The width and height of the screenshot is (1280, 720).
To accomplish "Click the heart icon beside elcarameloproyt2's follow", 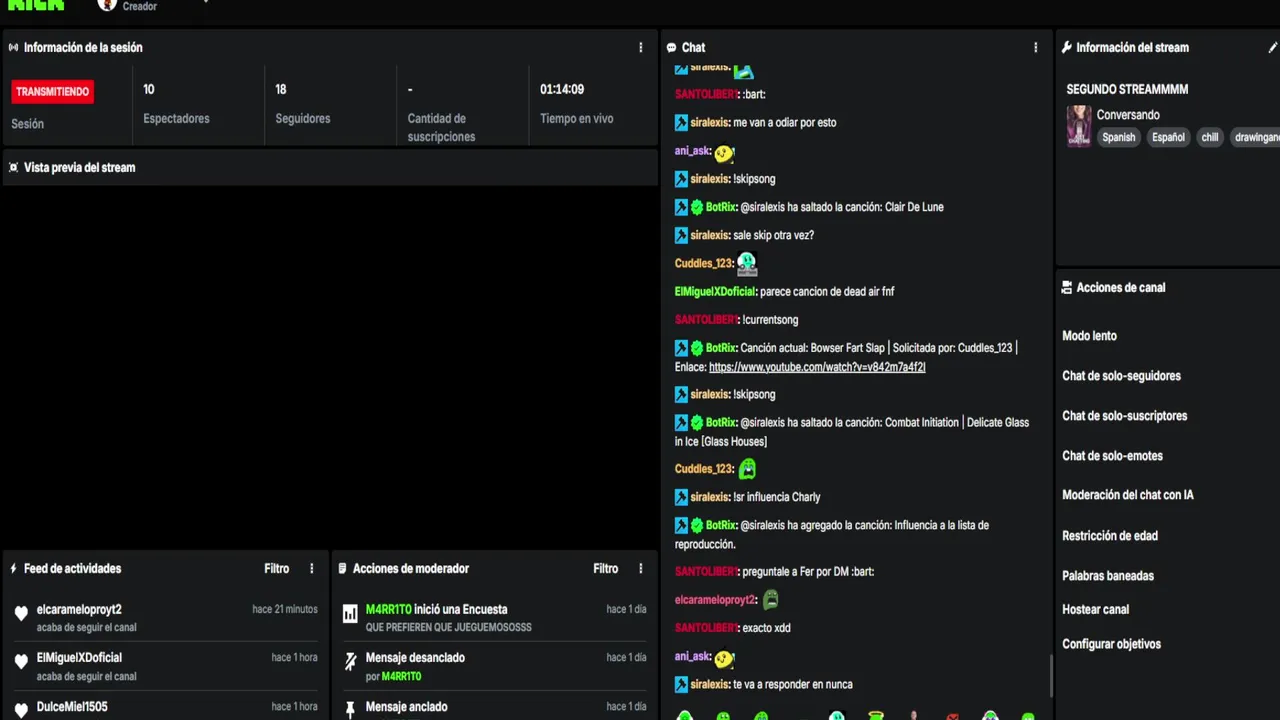I will point(21,613).
